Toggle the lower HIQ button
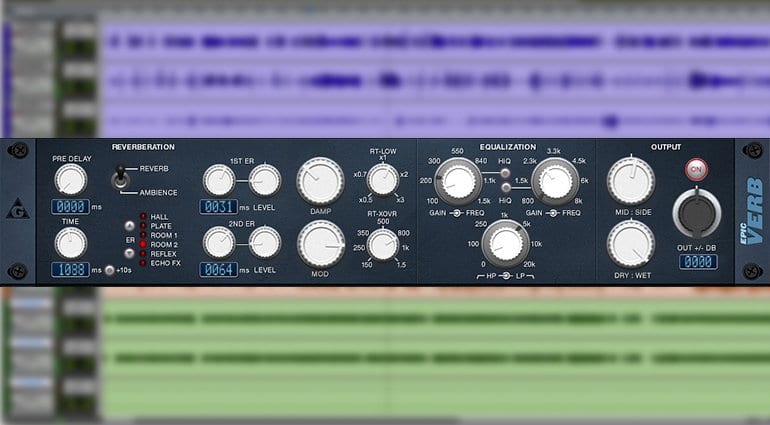 click(x=506, y=188)
